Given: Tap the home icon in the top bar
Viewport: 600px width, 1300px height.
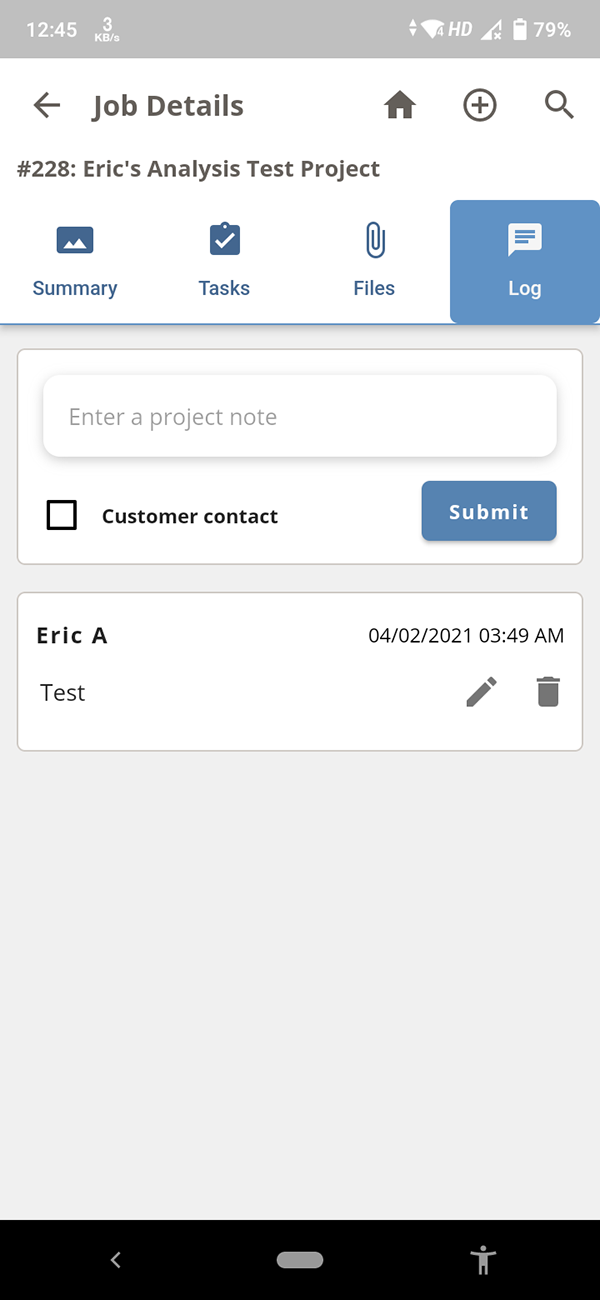Looking at the screenshot, I should (399, 104).
